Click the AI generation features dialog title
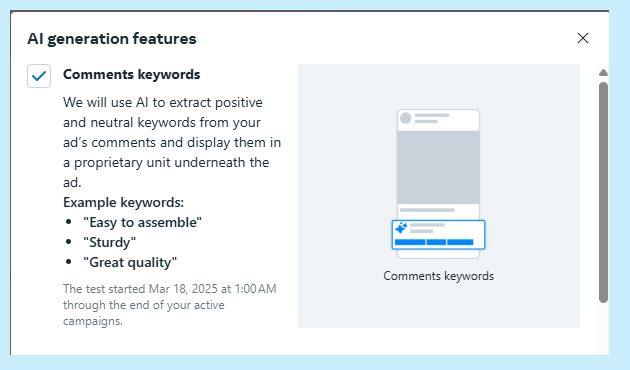630x370 pixels. click(112, 39)
